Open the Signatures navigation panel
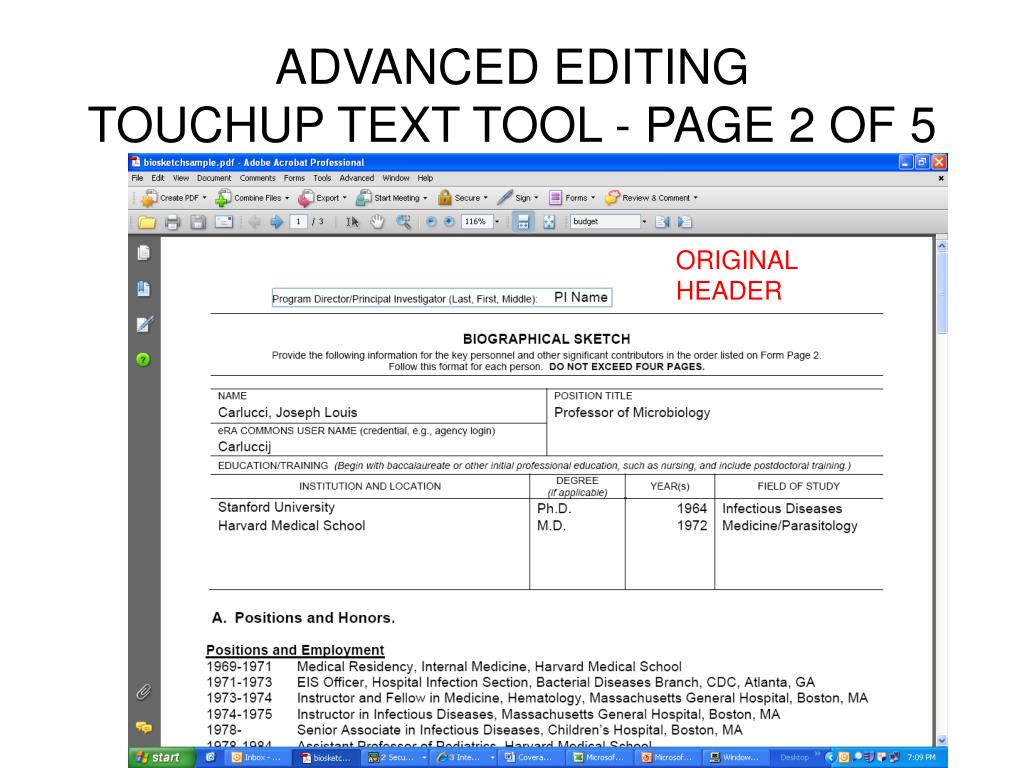This screenshot has height=768, width=1024. [144, 324]
